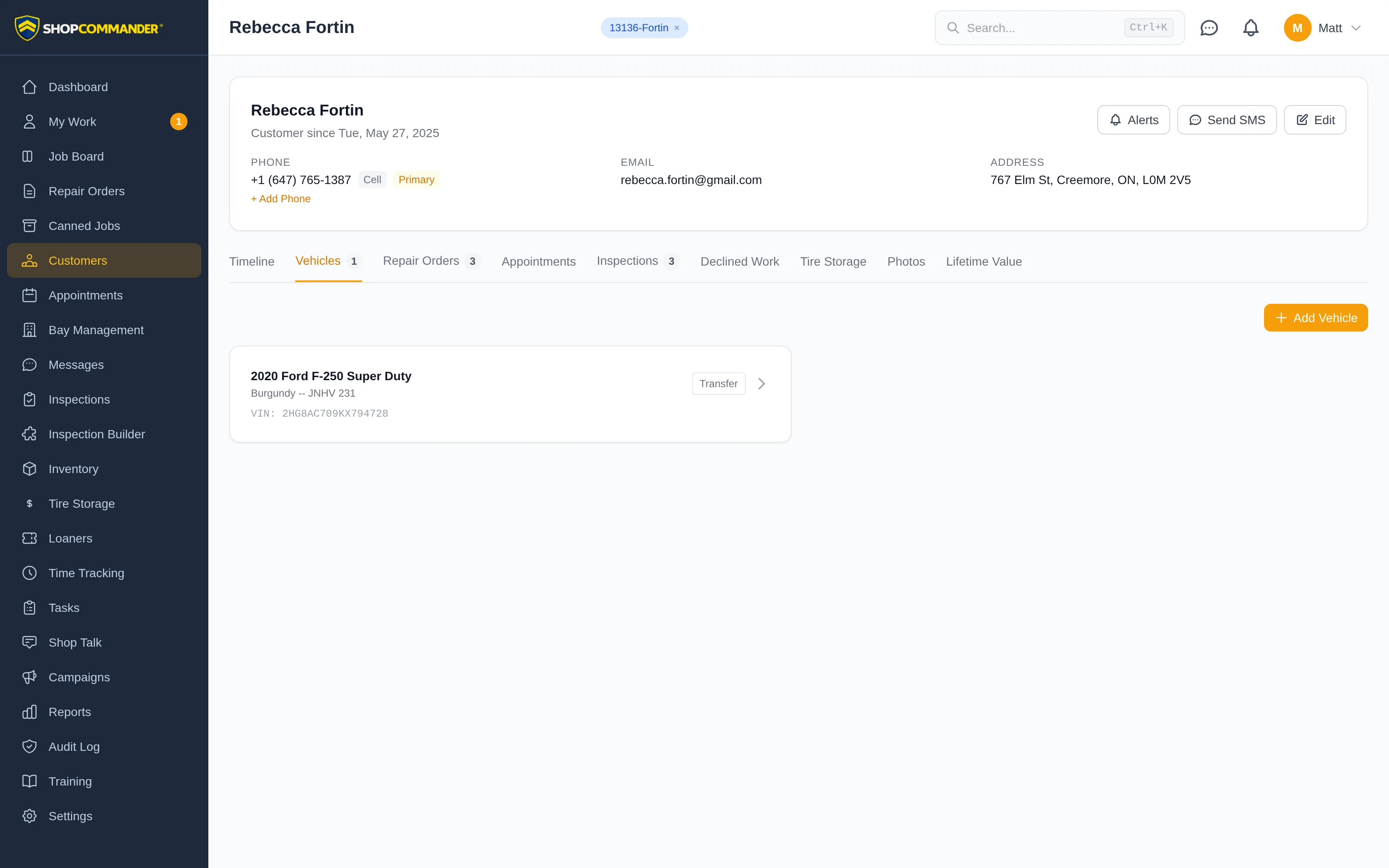This screenshot has width=1389, height=868.
Task: Open the Dashboard home icon
Action: [29, 87]
